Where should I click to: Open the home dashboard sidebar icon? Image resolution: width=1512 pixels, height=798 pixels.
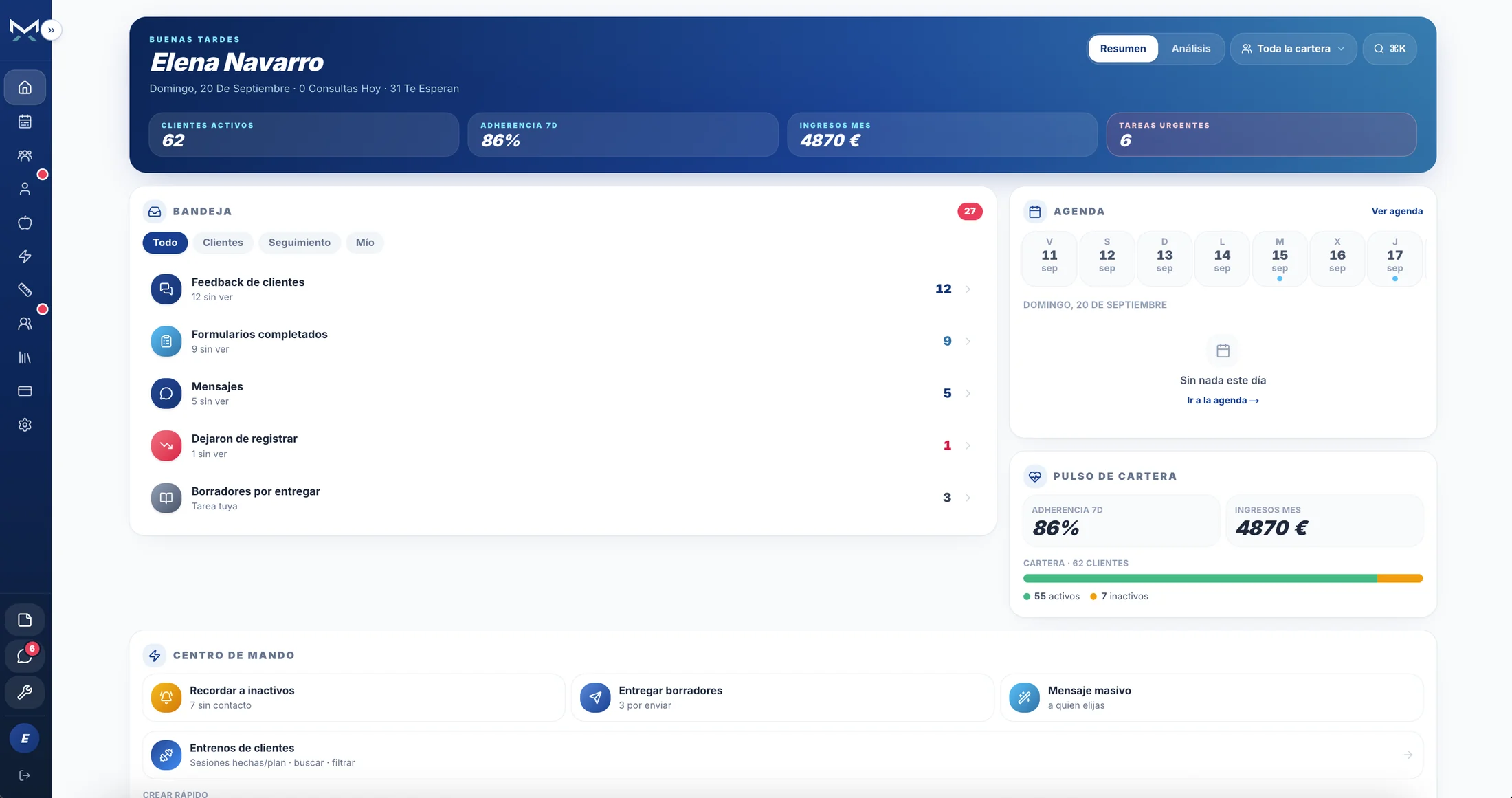coord(25,87)
